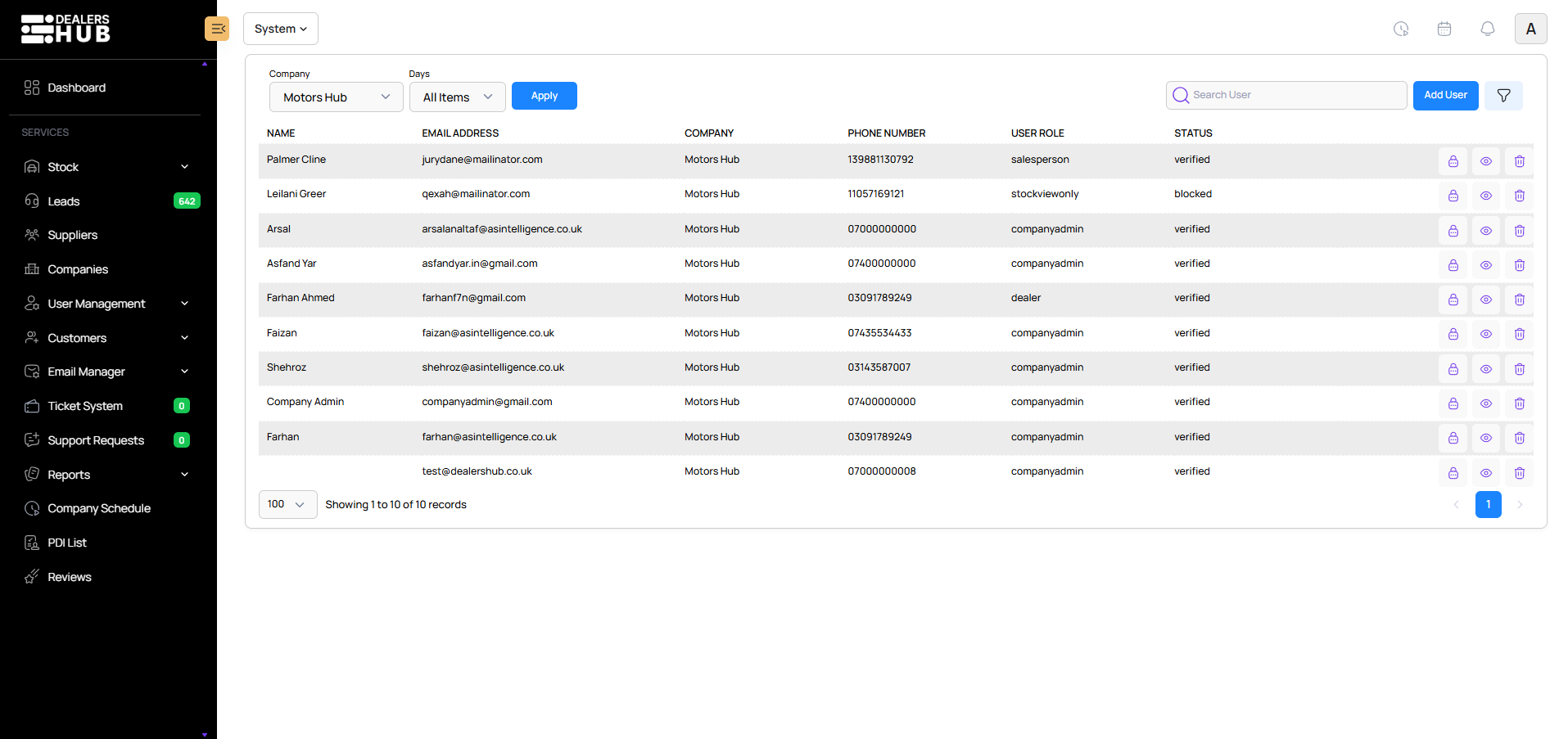
Task: Expand User Management in sidebar
Action: click(106, 304)
